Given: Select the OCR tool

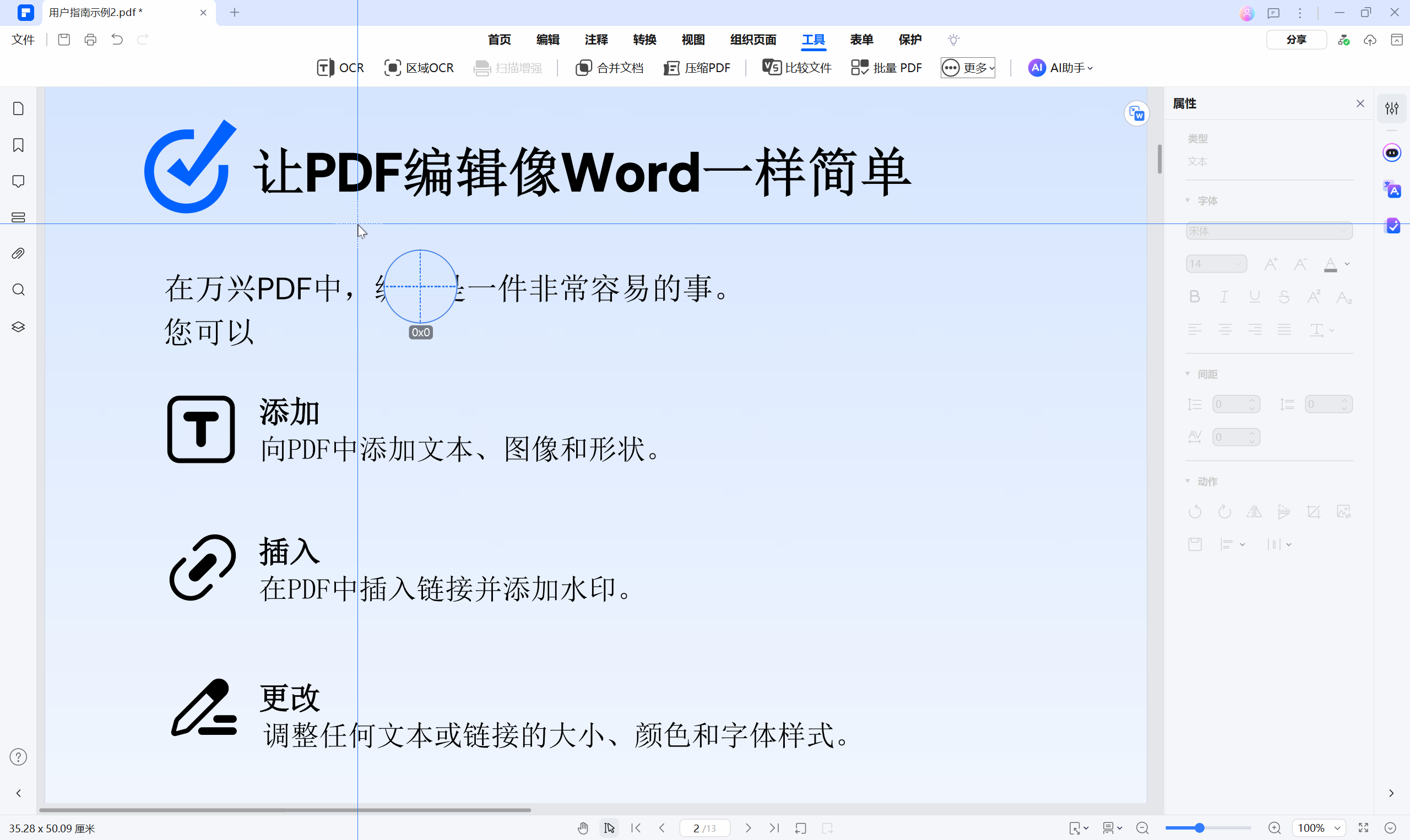Looking at the screenshot, I should pos(340,67).
